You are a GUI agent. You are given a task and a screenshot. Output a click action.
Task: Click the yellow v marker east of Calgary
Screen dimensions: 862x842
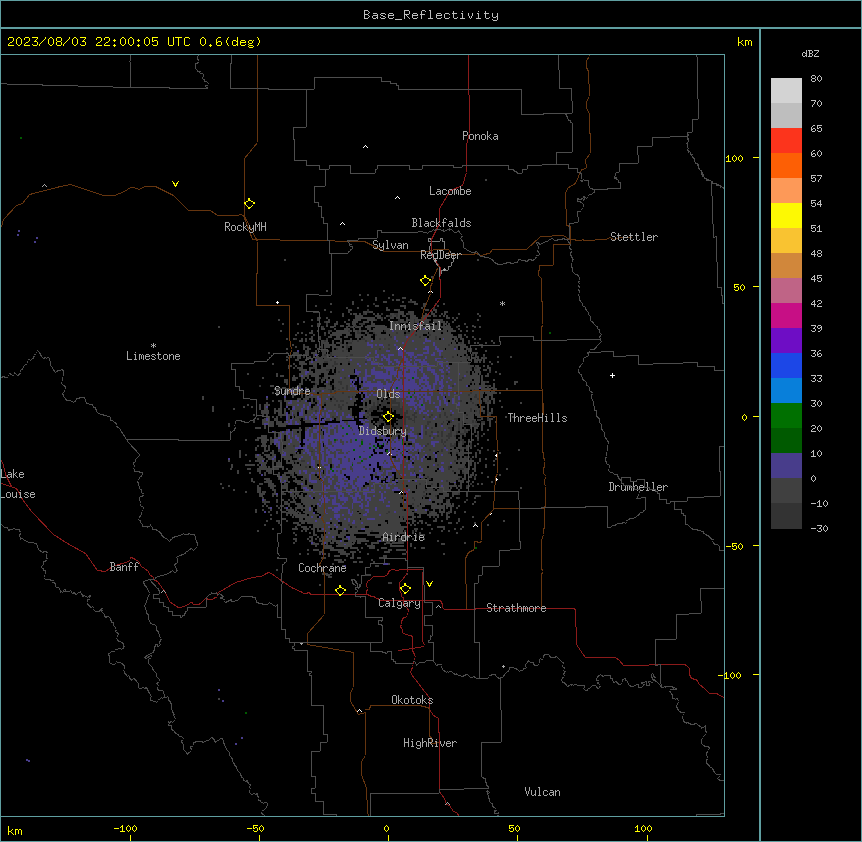429,584
